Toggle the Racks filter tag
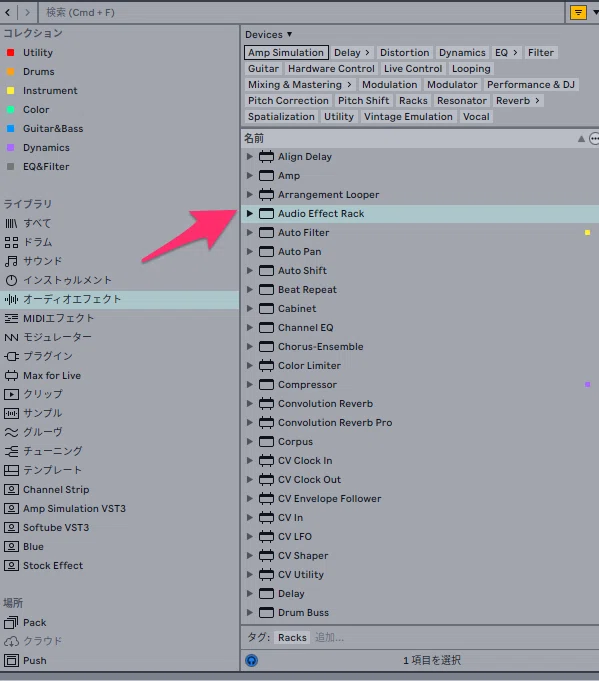This screenshot has width=599, height=681. pyautogui.click(x=413, y=101)
